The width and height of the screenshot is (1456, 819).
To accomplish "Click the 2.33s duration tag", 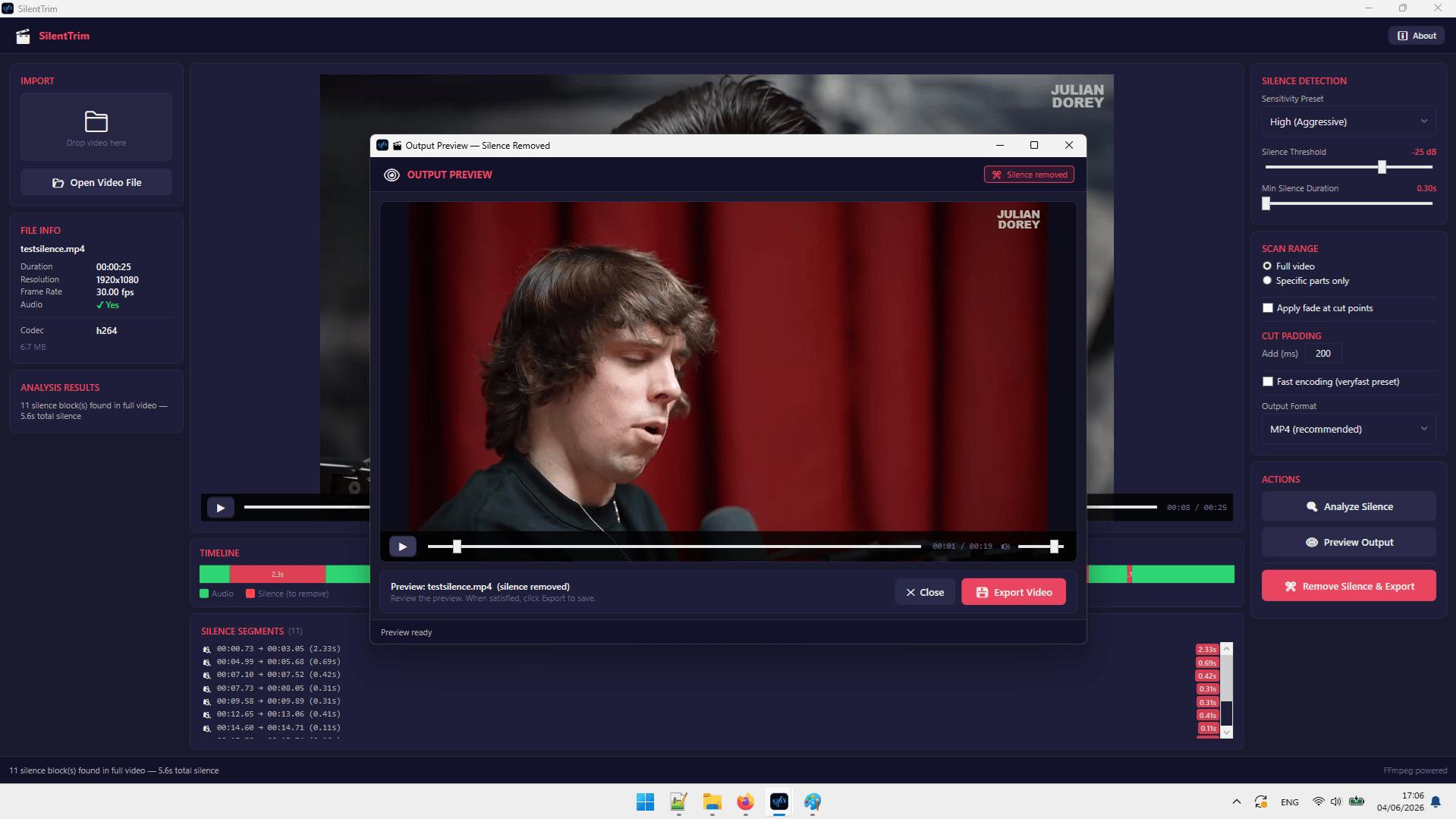I will pyautogui.click(x=1206, y=649).
